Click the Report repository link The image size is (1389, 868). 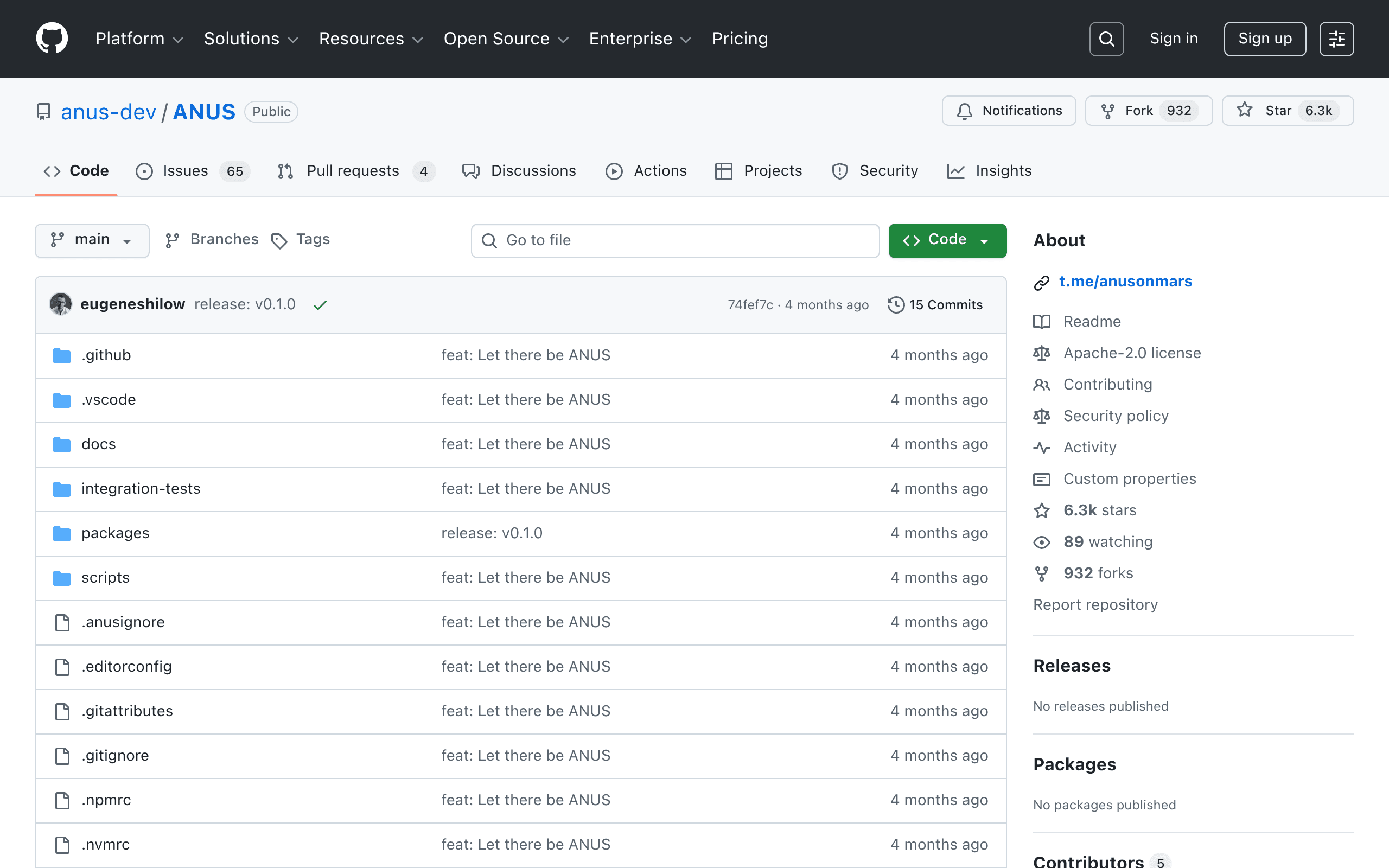coord(1095,604)
